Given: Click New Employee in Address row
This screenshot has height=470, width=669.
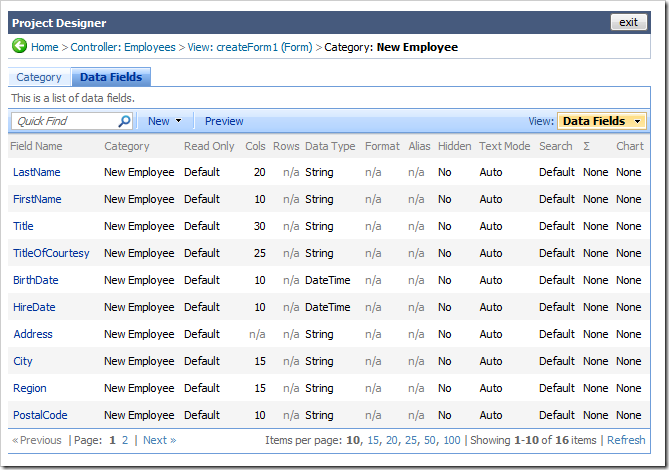Looking at the screenshot, I should [139, 334].
